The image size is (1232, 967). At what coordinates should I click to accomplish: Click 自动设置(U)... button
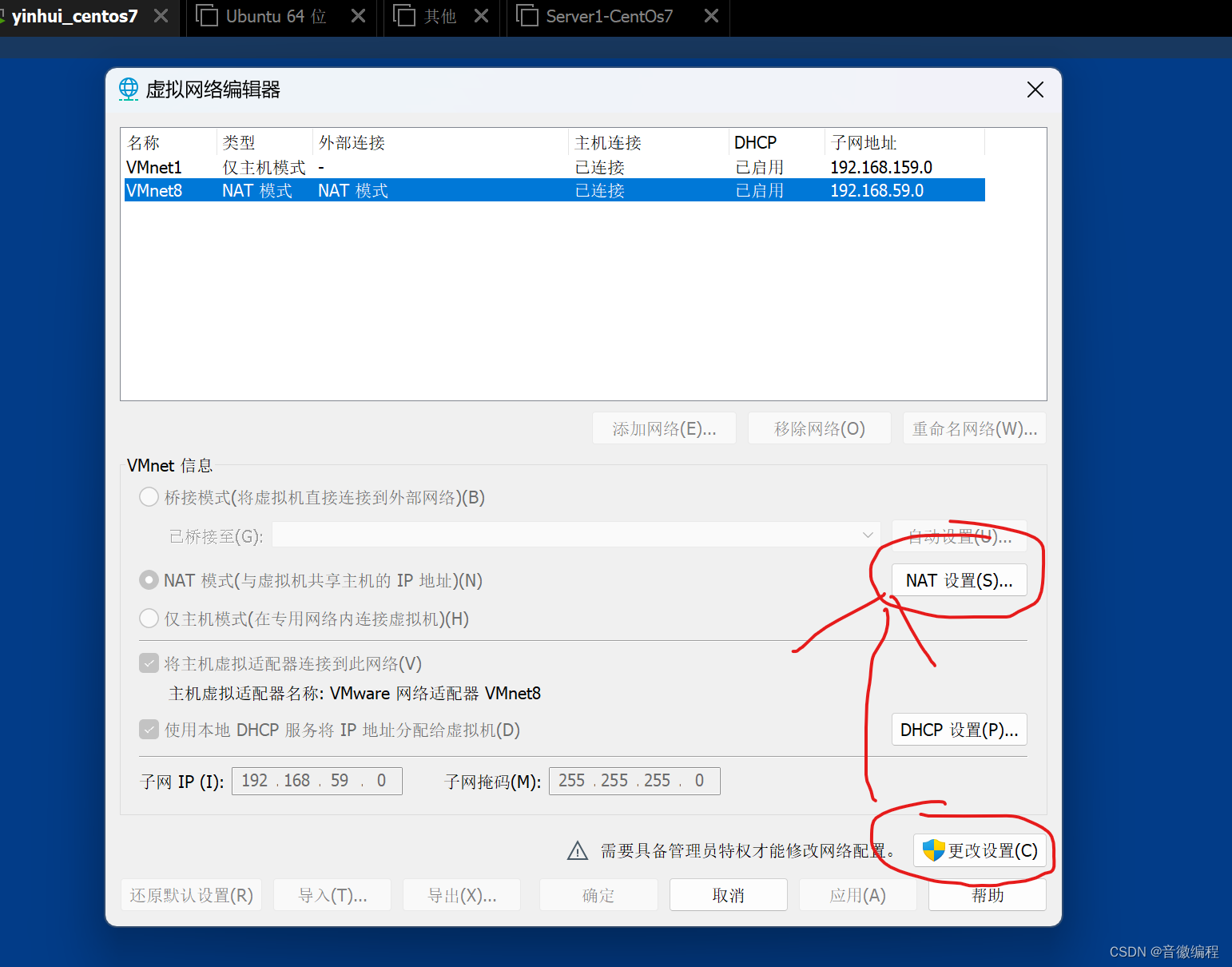tap(959, 535)
